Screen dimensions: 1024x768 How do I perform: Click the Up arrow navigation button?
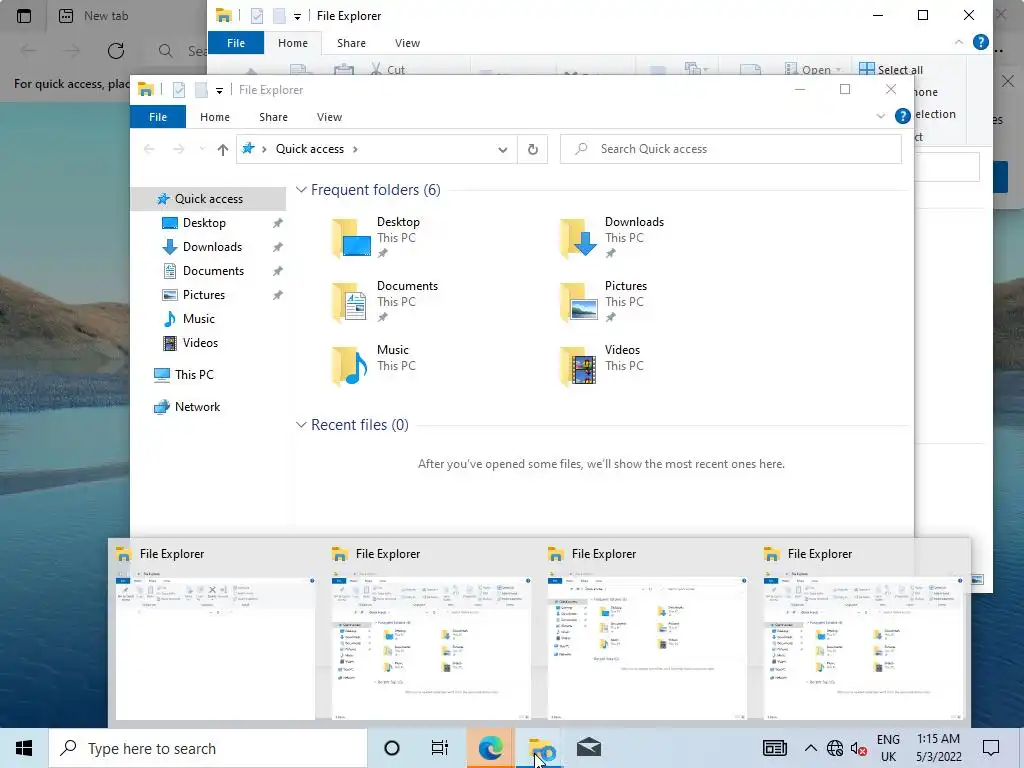(223, 150)
